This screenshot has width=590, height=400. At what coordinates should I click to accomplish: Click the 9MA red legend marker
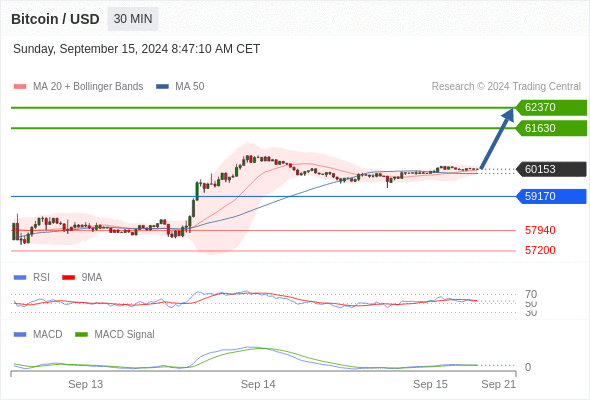pos(68,278)
